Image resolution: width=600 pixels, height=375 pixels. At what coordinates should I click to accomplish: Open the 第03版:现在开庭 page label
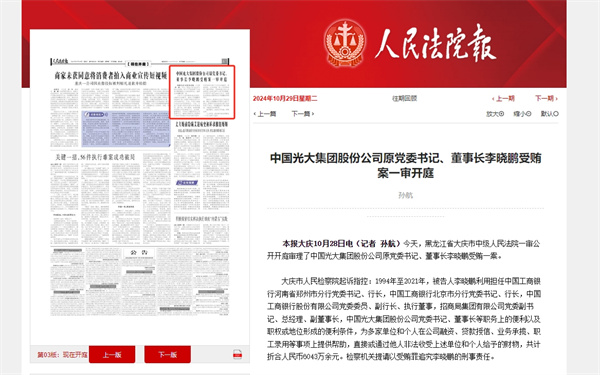pos(62,355)
